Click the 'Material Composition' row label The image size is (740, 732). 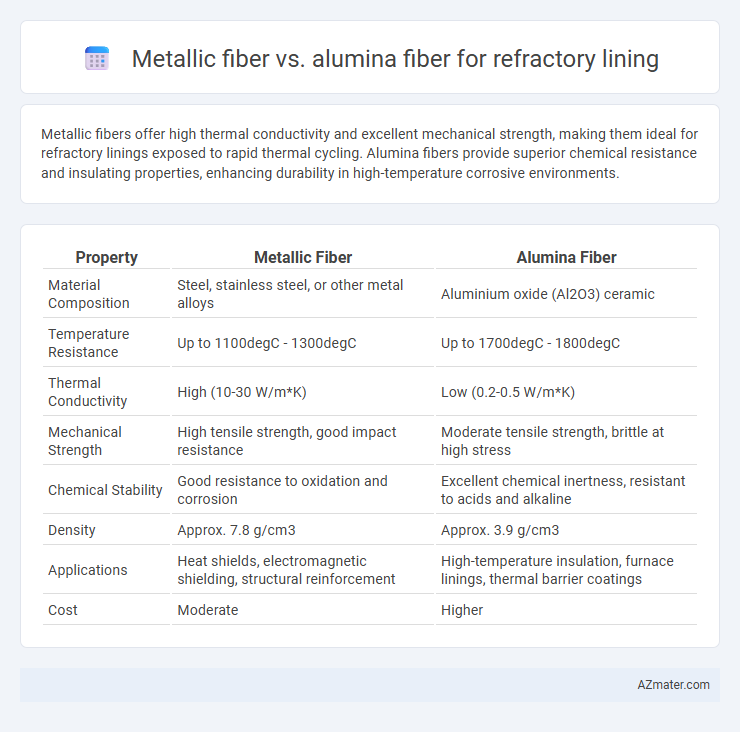[x=89, y=294]
